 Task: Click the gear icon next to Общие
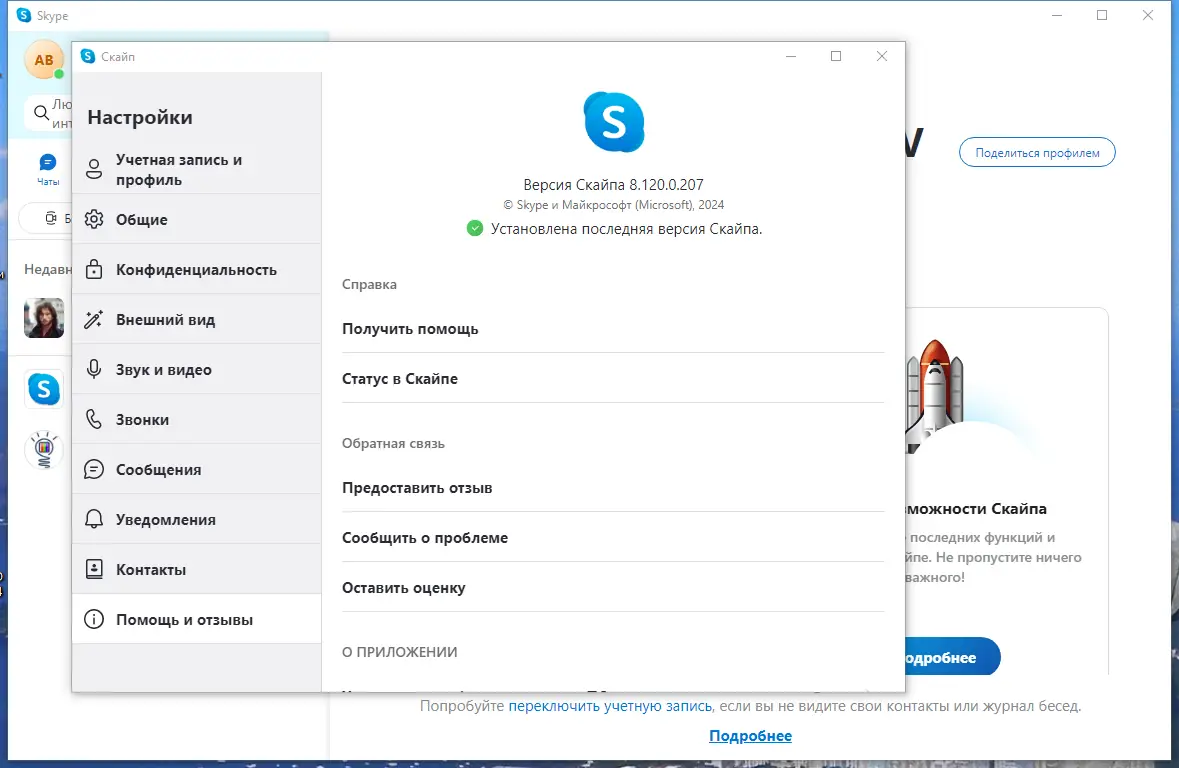click(x=94, y=220)
